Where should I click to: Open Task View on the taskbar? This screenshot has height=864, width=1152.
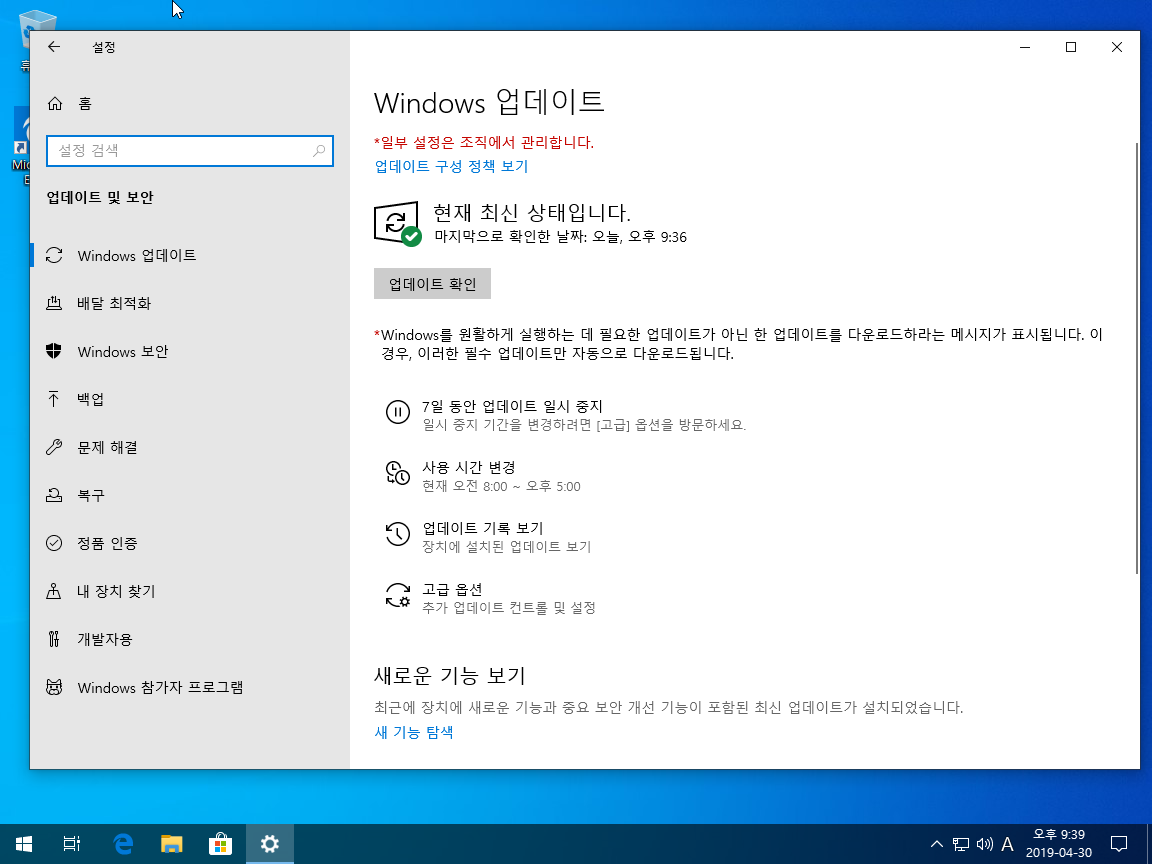coord(71,844)
